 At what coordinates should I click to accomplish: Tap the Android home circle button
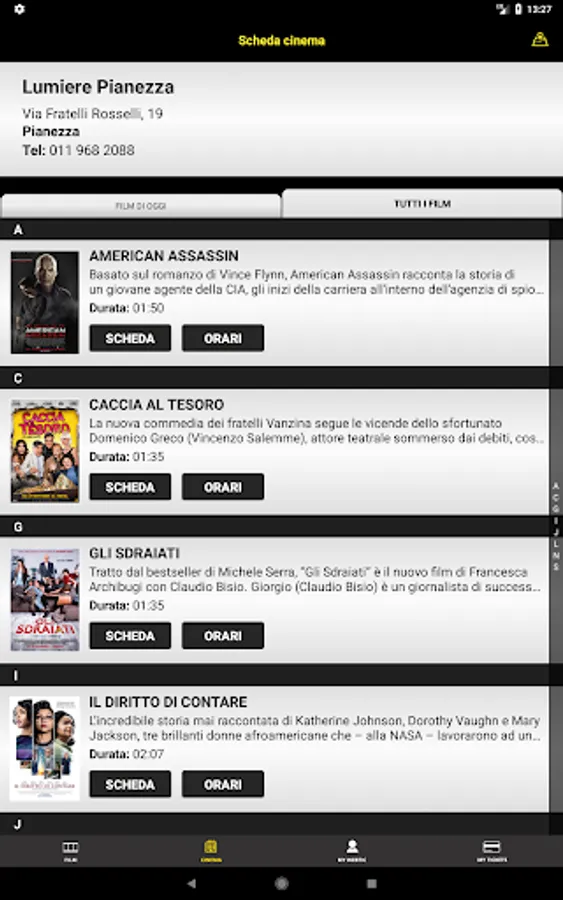[x=281, y=883]
